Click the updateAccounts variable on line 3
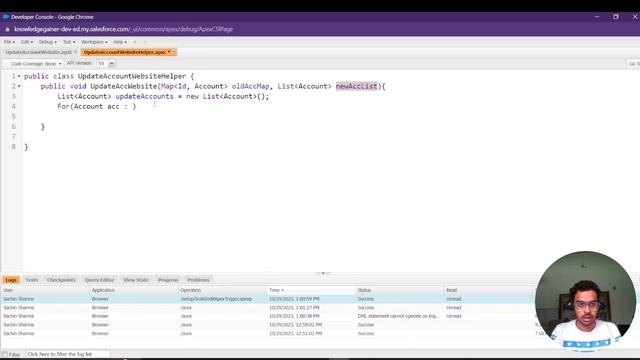This screenshot has height=360, width=640. pos(144,96)
